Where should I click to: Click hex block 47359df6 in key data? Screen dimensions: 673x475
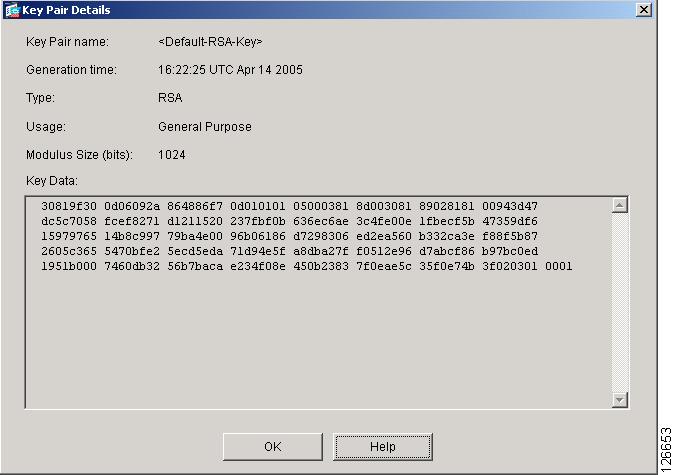510,221
